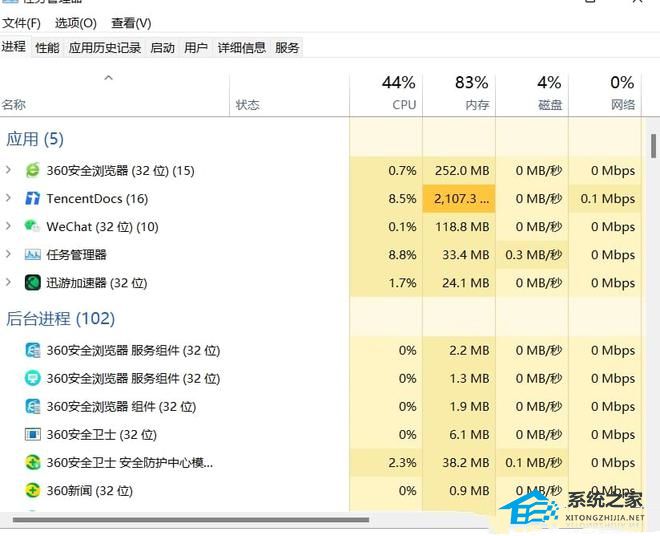Image resolution: width=660 pixels, height=536 pixels.
Task: Expand the 360安全浏览器 process group
Action: (8, 170)
